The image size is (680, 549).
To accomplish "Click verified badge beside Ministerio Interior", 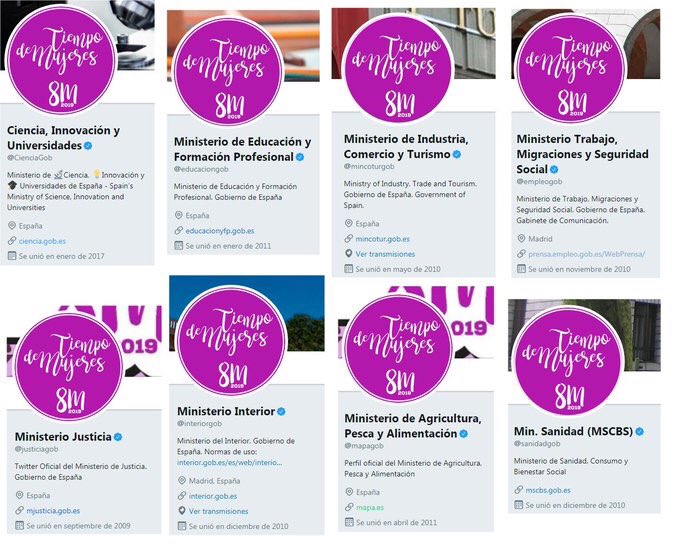I will 281,412.
